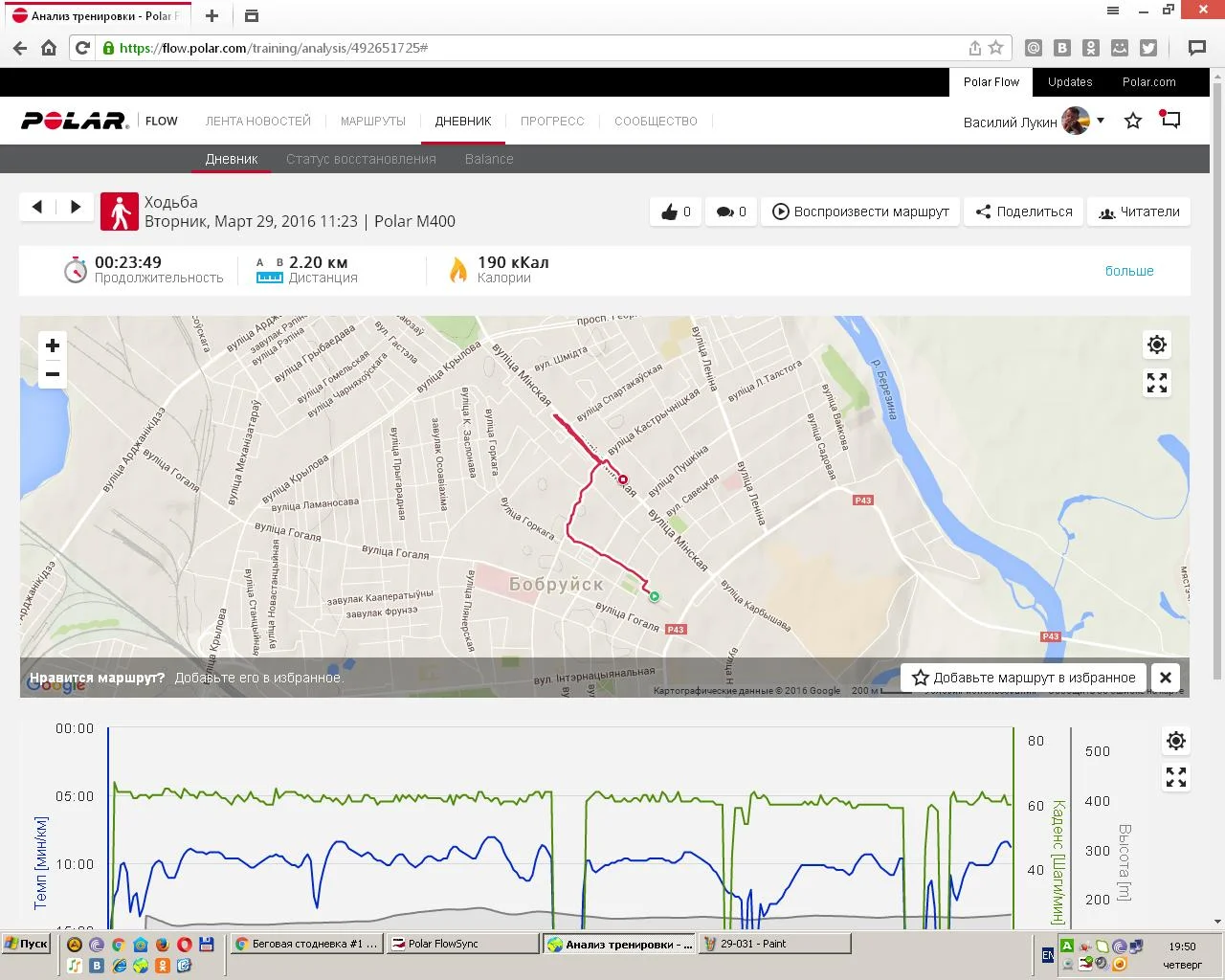1225x980 pixels.
Task: Click the Поделиться button
Action: click(x=1024, y=212)
